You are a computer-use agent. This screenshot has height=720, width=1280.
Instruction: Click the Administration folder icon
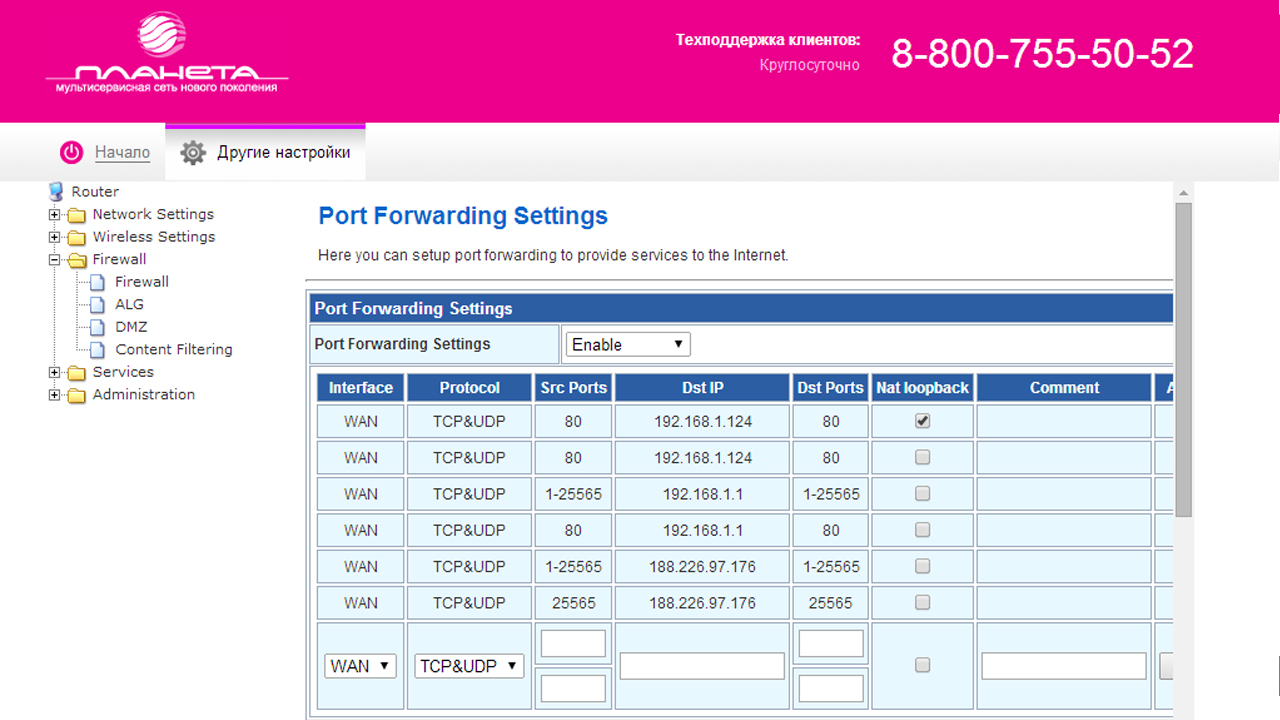tap(77, 395)
